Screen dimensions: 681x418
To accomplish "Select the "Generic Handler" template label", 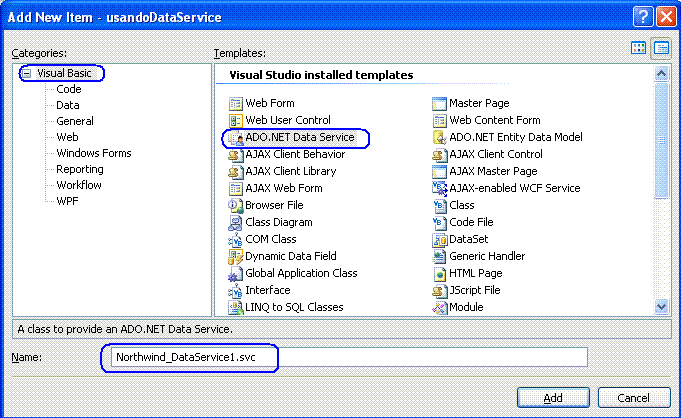I will [x=487, y=256].
